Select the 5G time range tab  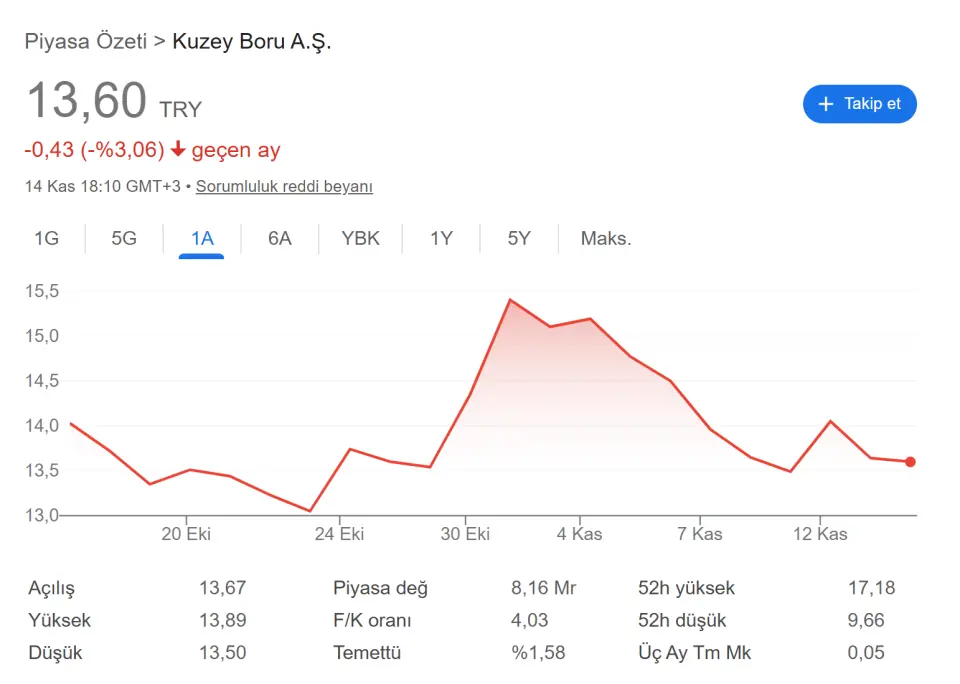pos(124,238)
